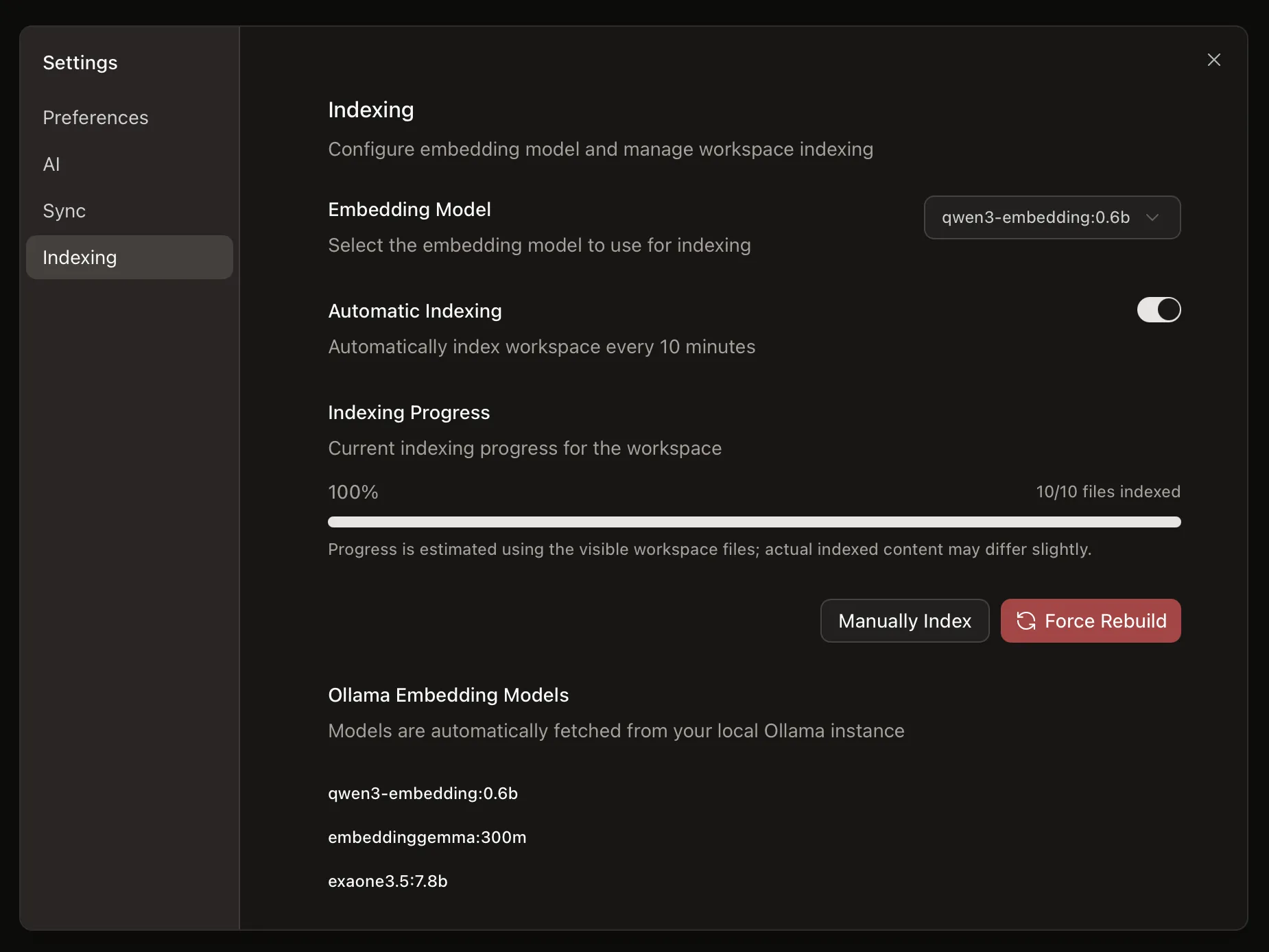
Task: Open the Embedding Model dropdown
Action: (1052, 217)
